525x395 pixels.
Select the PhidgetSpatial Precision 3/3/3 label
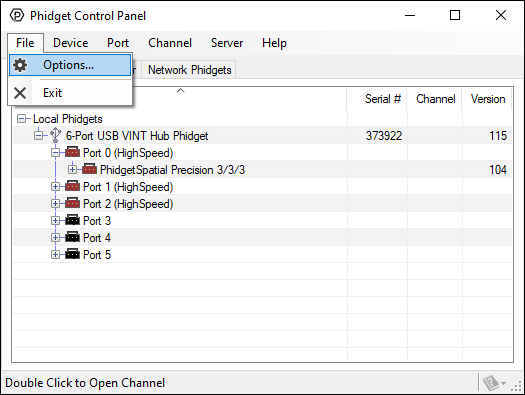(x=172, y=170)
